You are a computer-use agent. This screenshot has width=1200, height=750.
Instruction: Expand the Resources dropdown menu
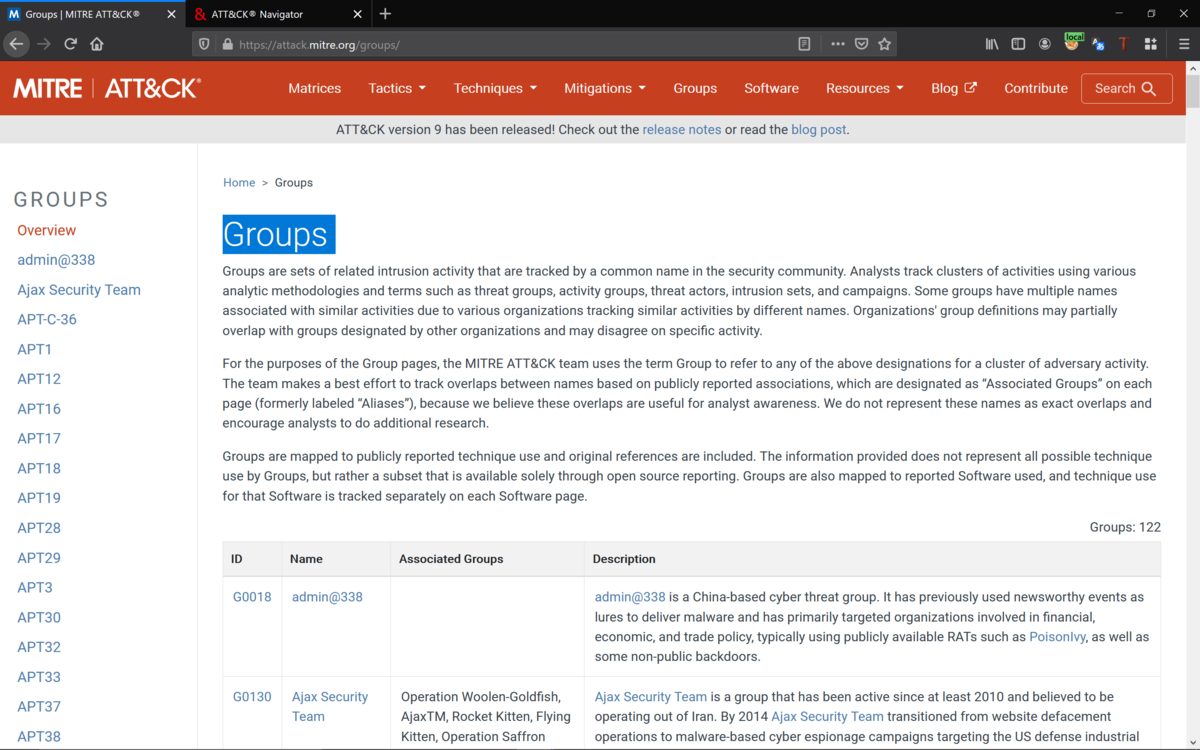click(x=865, y=88)
